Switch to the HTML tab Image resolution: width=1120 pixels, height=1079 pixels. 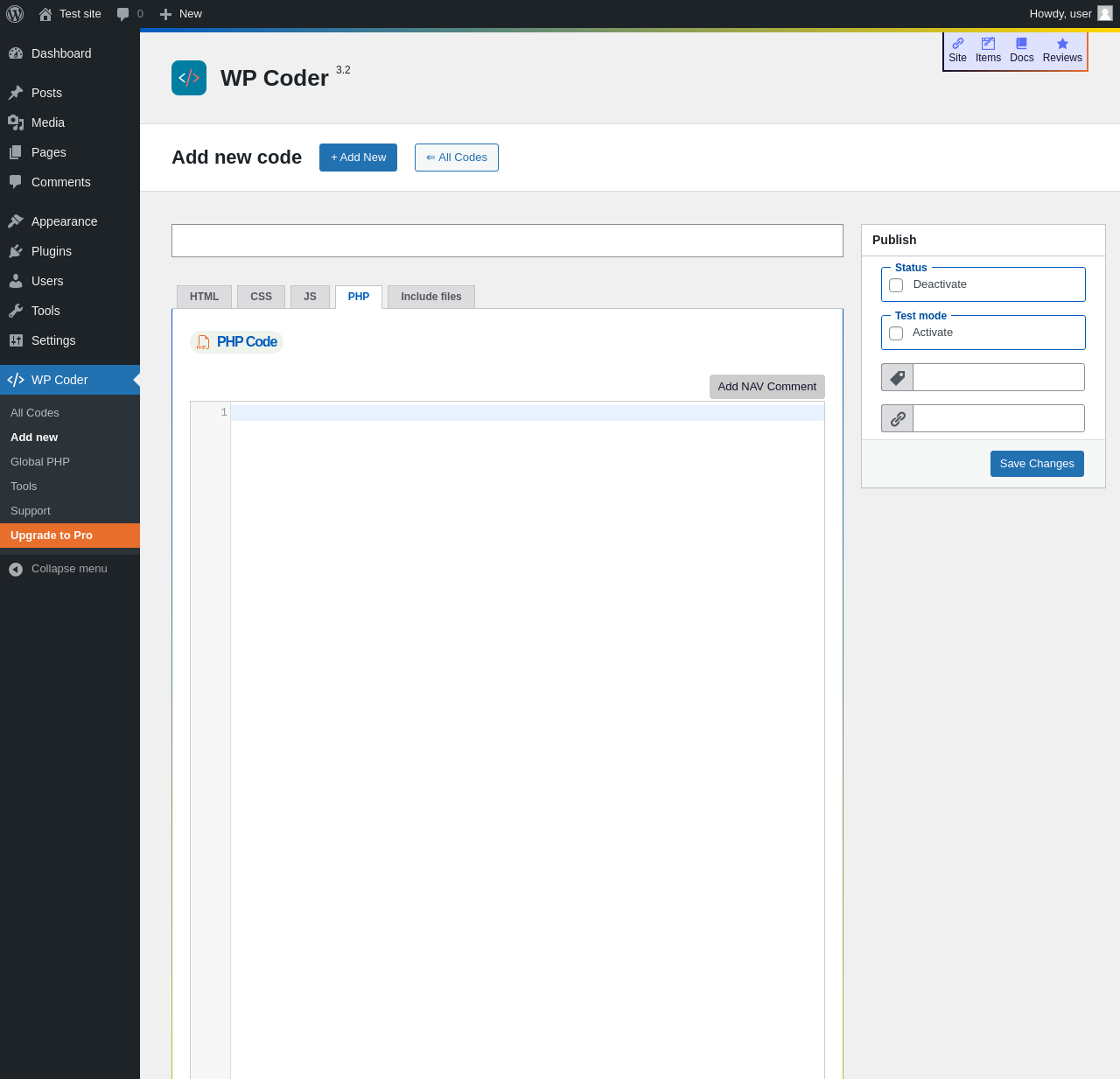point(204,297)
